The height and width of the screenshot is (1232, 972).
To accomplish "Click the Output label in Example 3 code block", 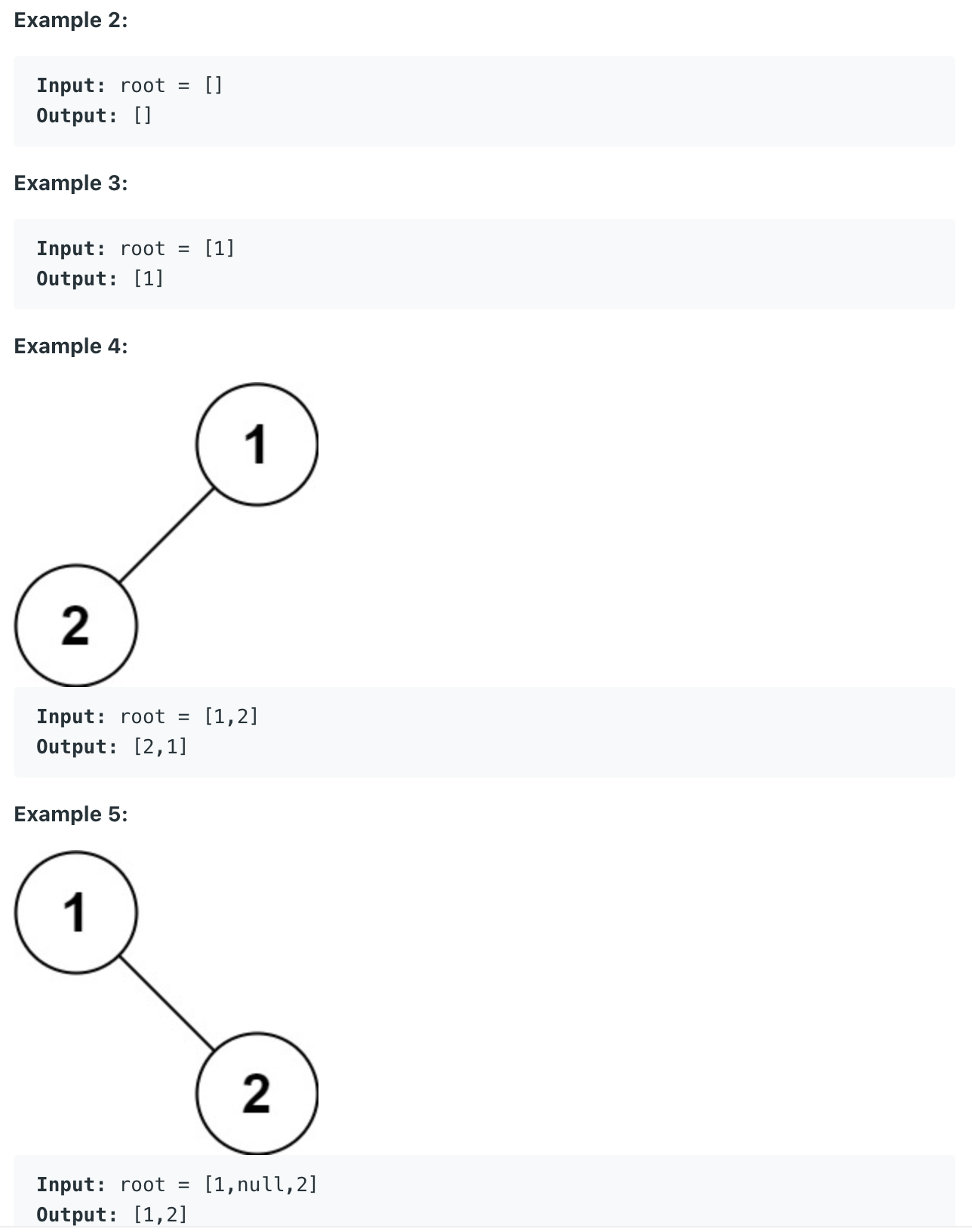I will tap(77, 279).
